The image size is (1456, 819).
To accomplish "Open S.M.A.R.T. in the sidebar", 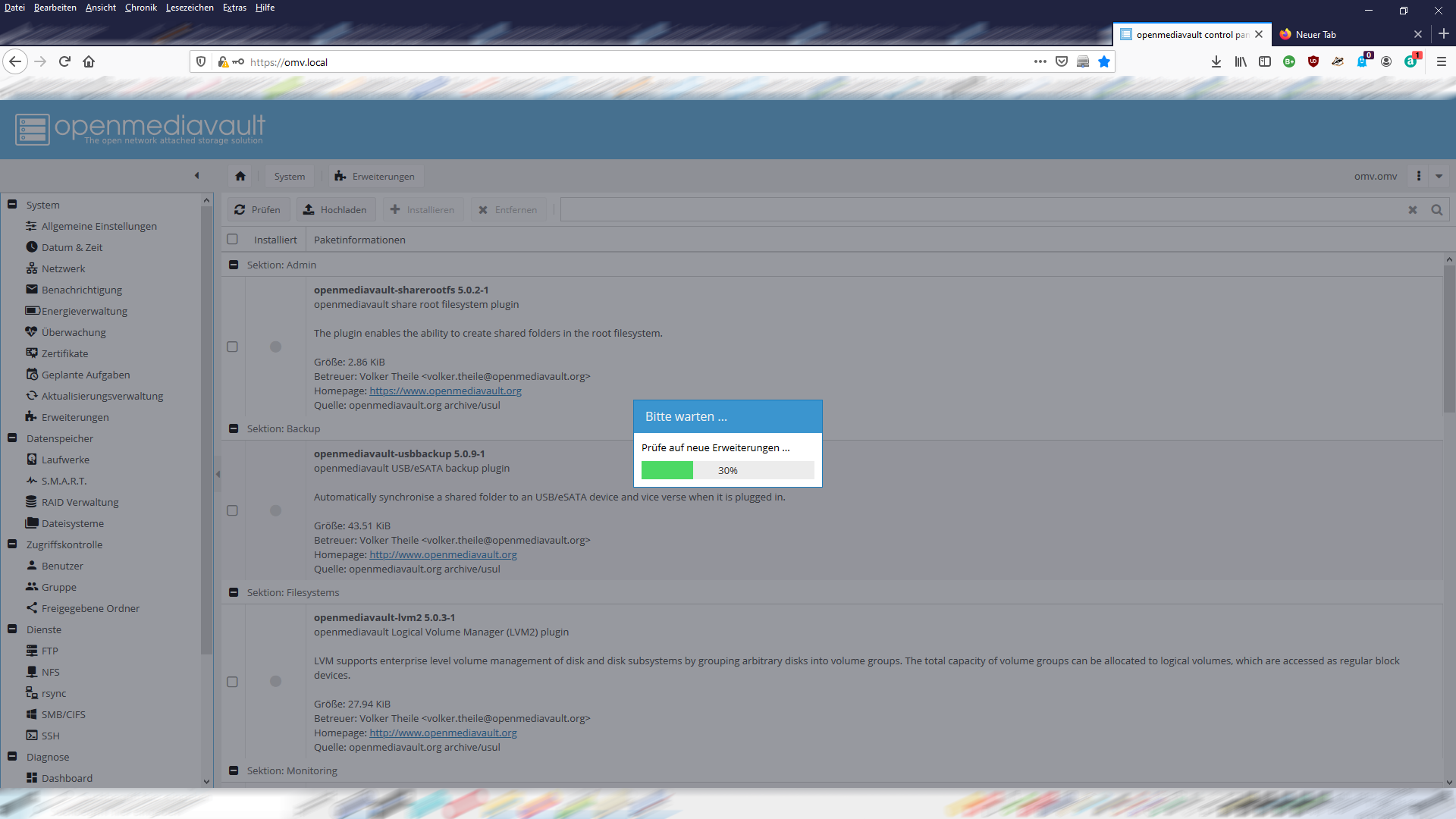I will point(64,481).
